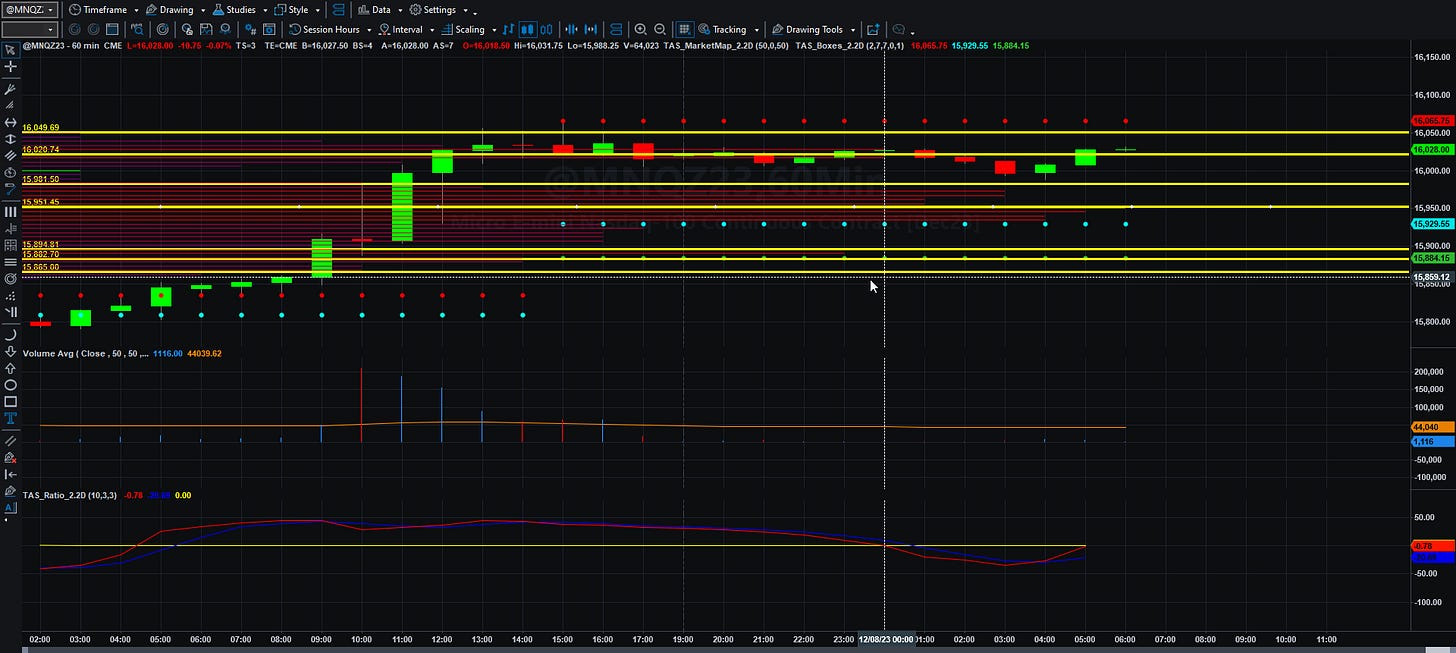The width and height of the screenshot is (1456, 653).
Task: Select the rectangle drawing tool
Action: tap(11, 401)
